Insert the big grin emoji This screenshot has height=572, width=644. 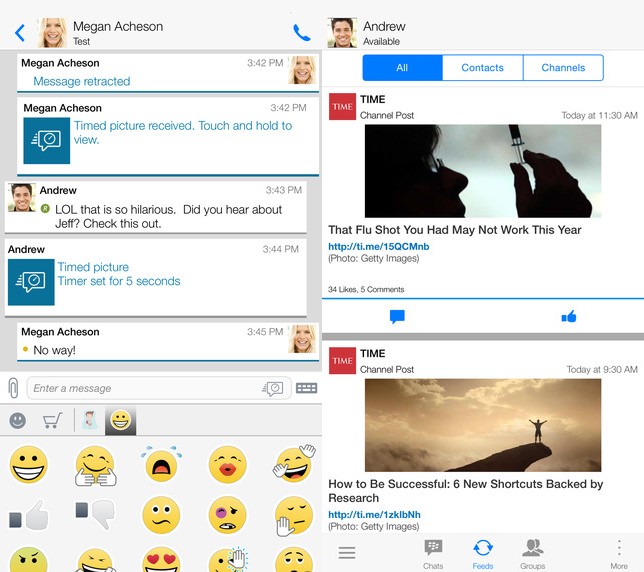pos(29,464)
